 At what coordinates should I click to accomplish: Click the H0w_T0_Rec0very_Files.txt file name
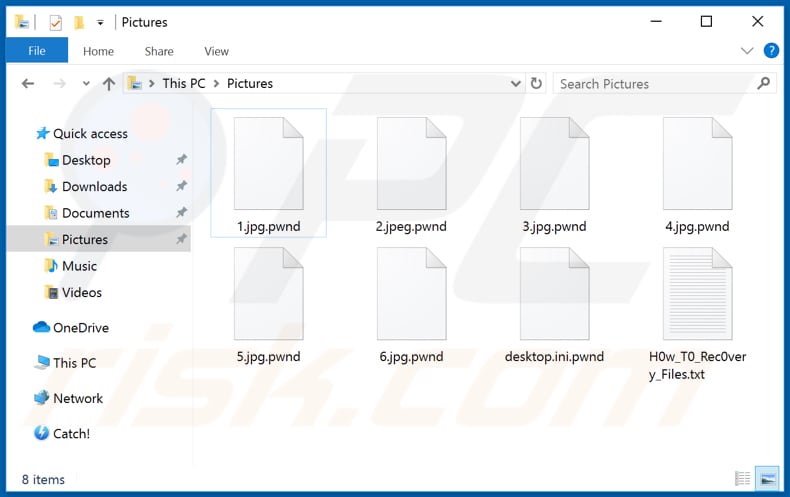(697, 365)
